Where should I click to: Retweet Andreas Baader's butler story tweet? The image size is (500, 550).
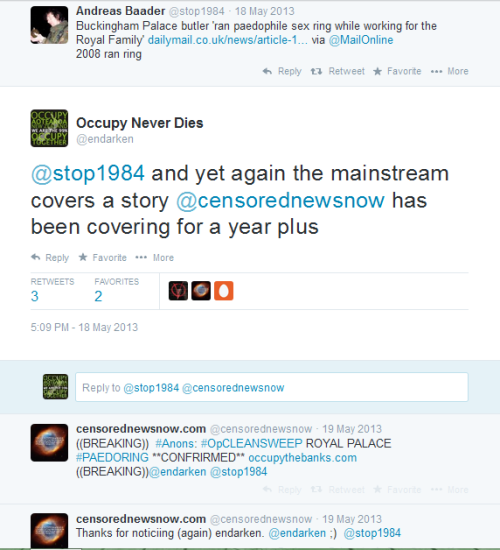click(x=338, y=71)
